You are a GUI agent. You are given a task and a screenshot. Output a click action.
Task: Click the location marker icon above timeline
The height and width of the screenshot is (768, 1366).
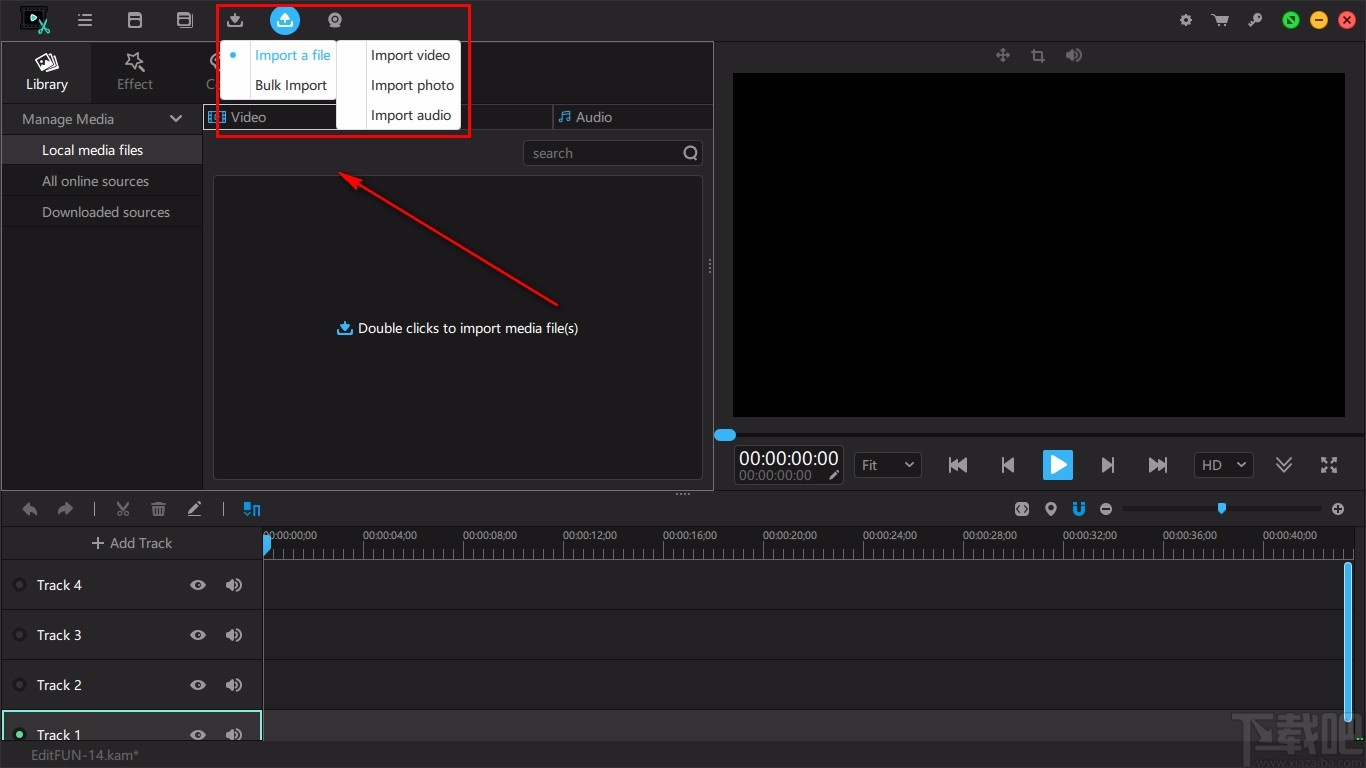1050,509
